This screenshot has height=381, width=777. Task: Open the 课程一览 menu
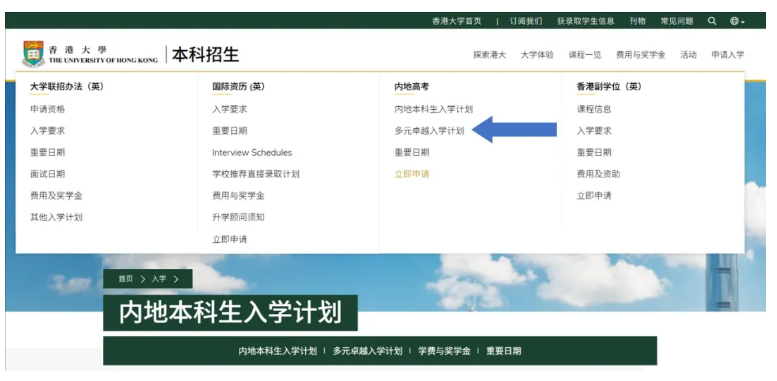pyautogui.click(x=585, y=55)
